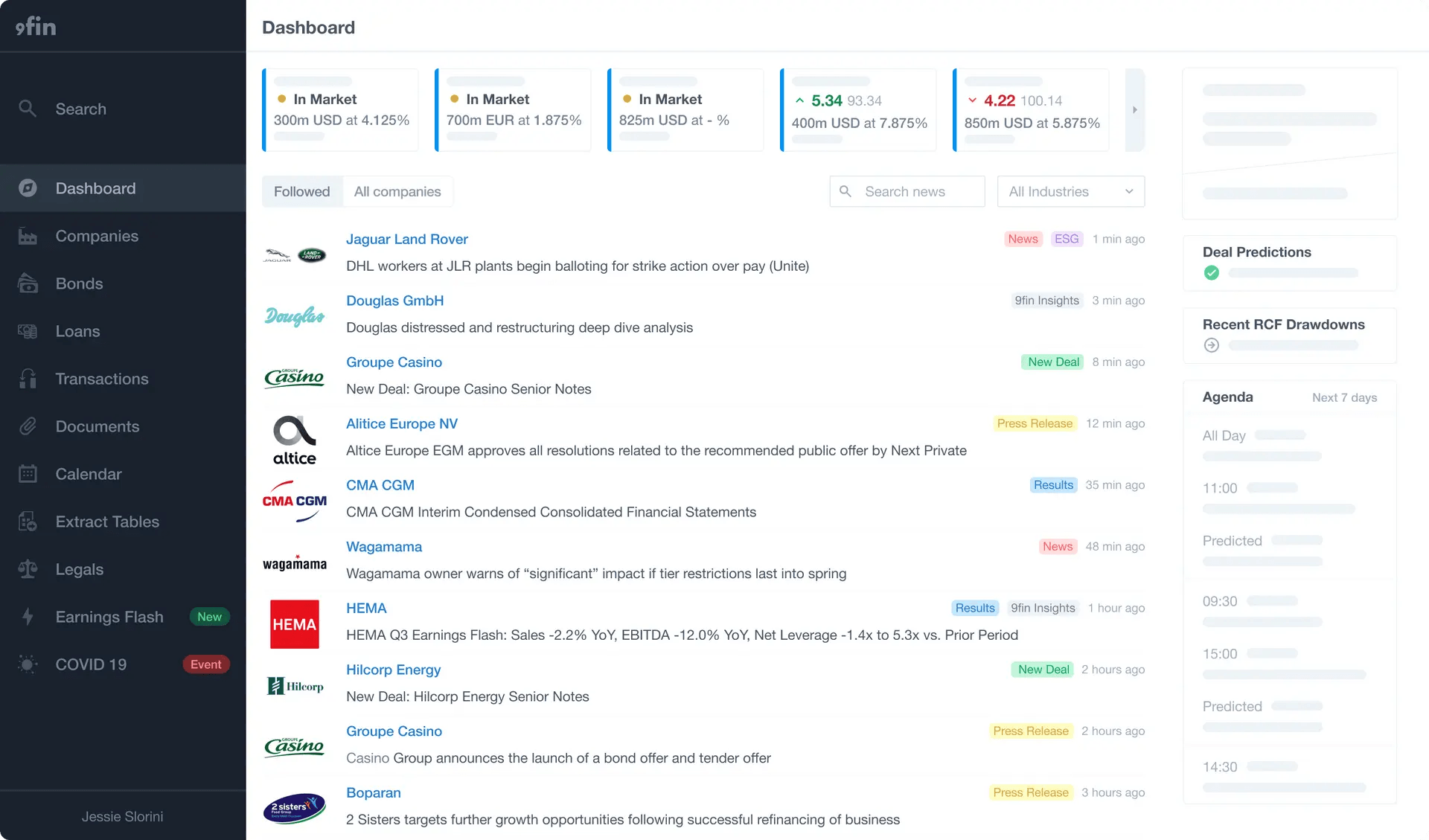Open the Jaguar Land Rover company link
The image size is (1429, 840).
click(x=407, y=239)
